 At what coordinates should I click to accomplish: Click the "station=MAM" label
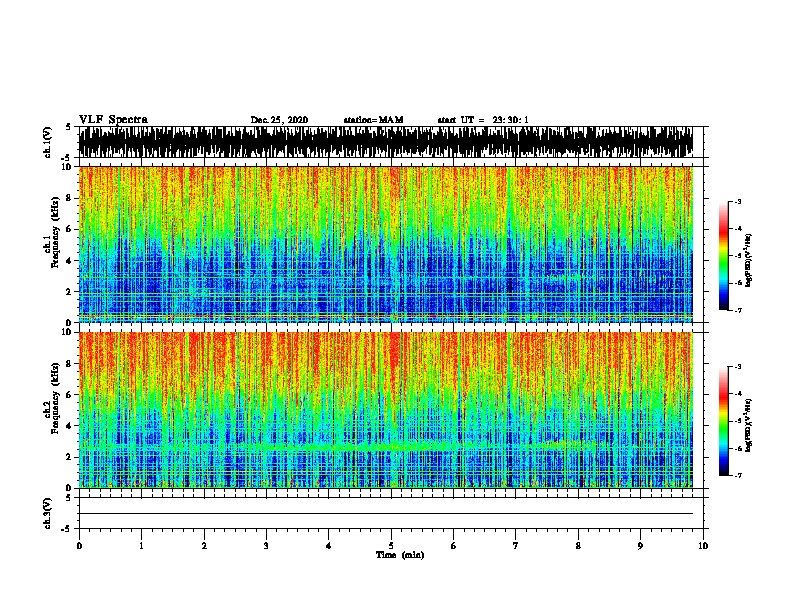(373, 120)
